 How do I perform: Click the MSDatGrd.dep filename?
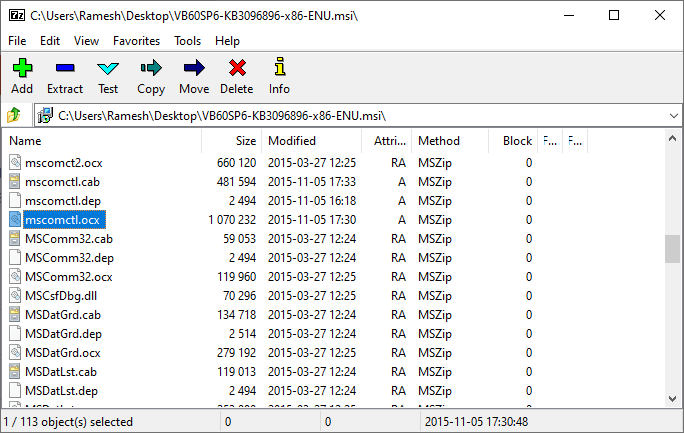[x=64, y=334]
